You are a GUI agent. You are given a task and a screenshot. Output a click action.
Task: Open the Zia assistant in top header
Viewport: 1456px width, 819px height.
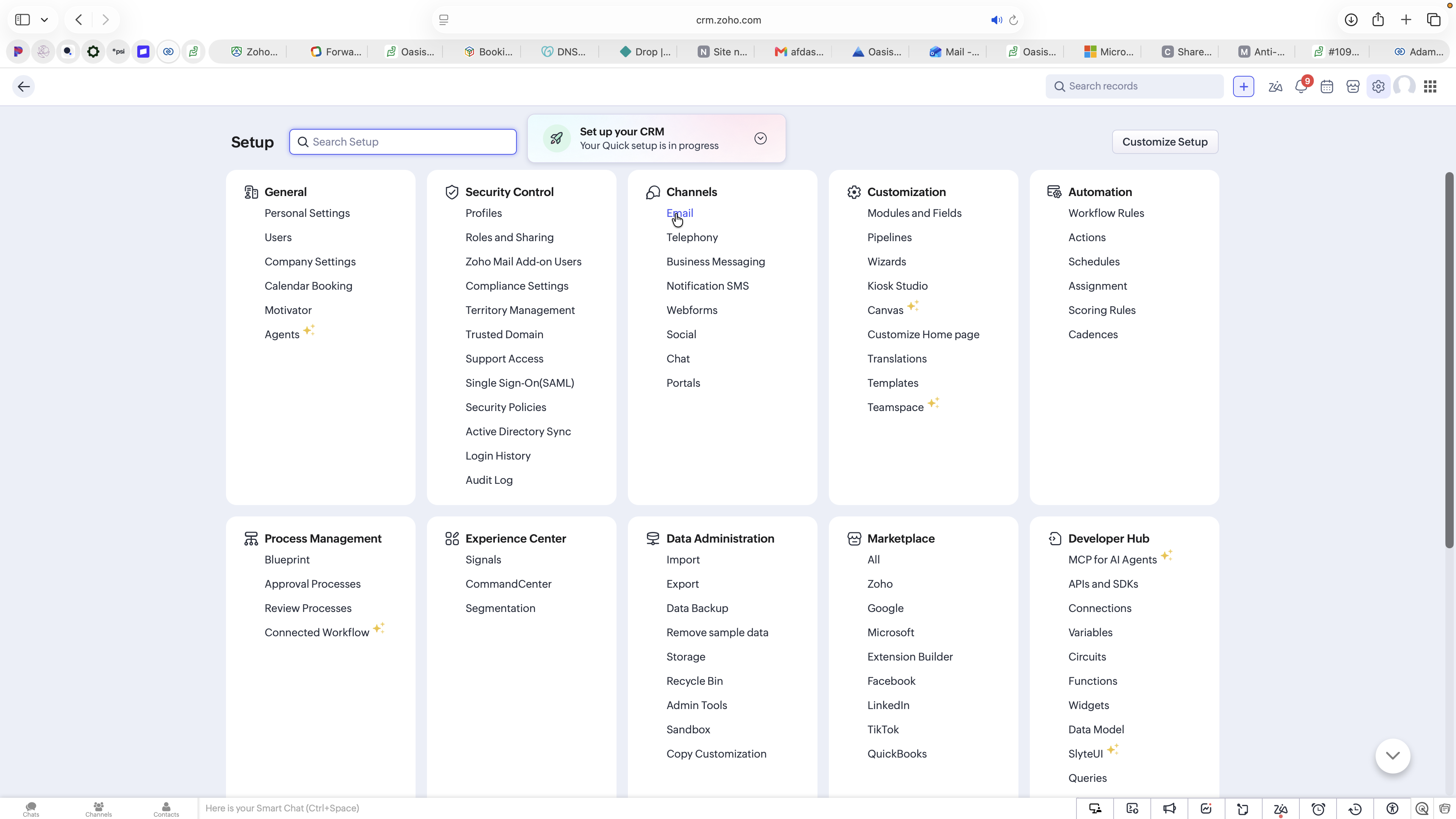[x=1275, y=86]
